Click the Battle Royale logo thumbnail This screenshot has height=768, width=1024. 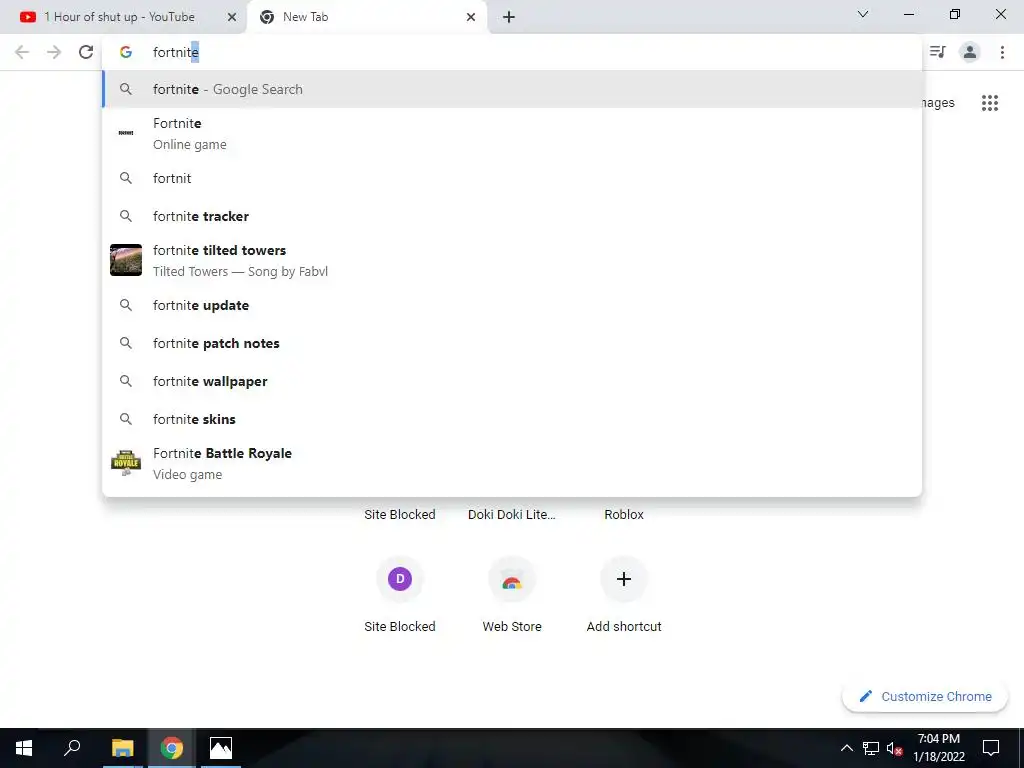pos(126,463)
